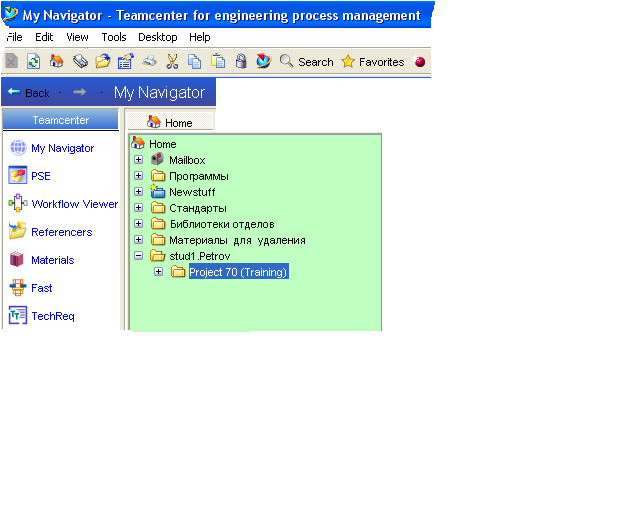
Task: Open the File menu
Action: coord(14,37)
